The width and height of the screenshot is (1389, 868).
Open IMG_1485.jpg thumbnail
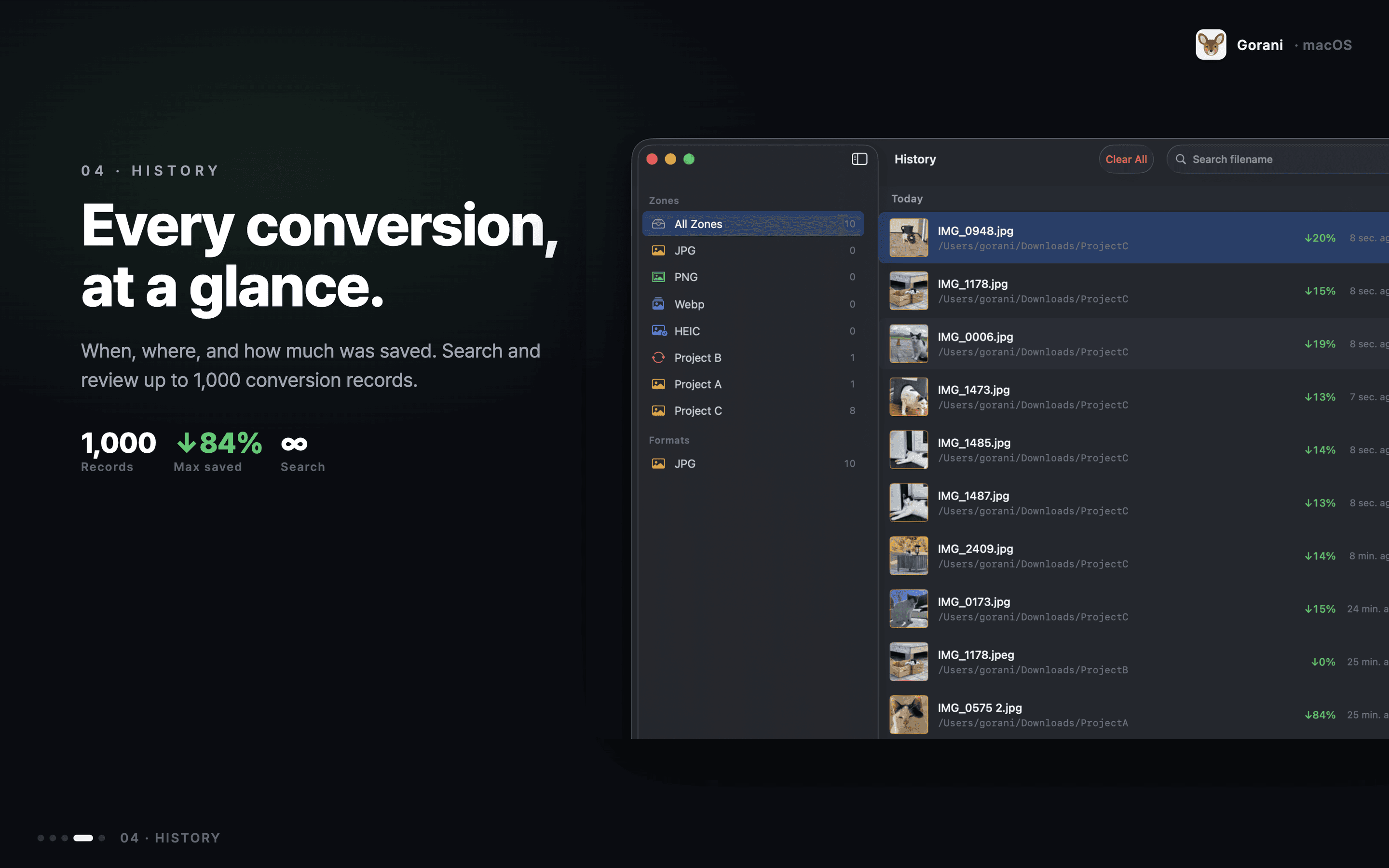coord(909,449)
